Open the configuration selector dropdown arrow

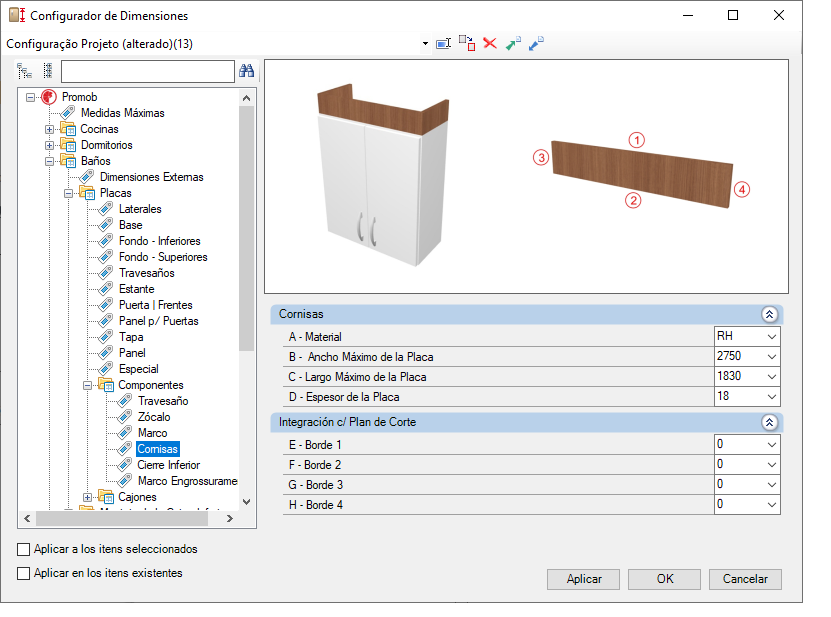[x=425, y=43]
